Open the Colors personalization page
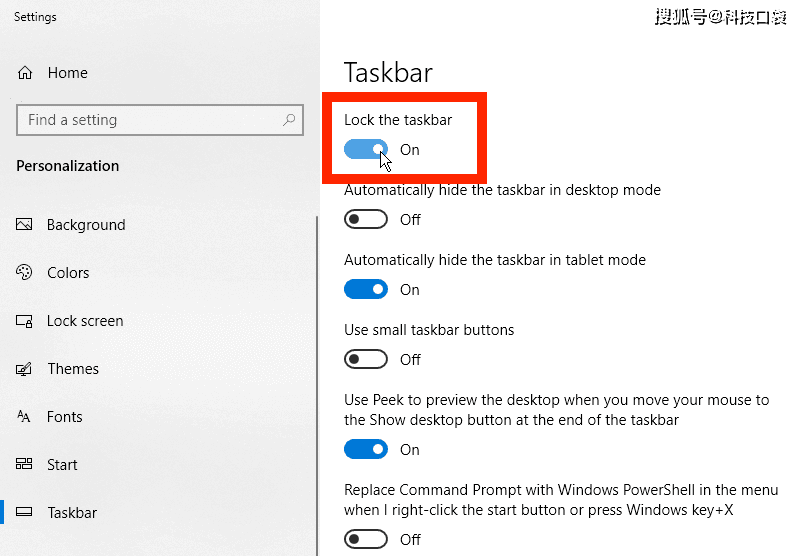803x556 pixels. [68, 273]
